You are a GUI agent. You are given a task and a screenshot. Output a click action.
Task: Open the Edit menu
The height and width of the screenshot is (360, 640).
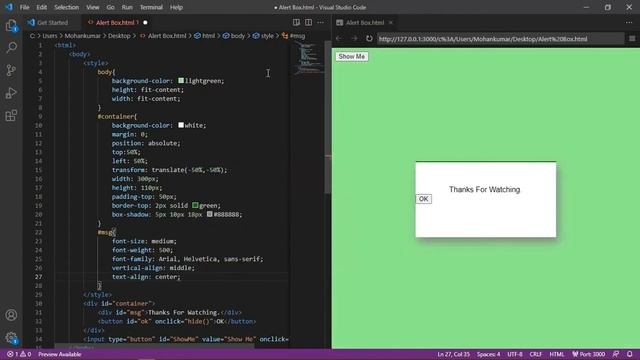tap(42, 7)
